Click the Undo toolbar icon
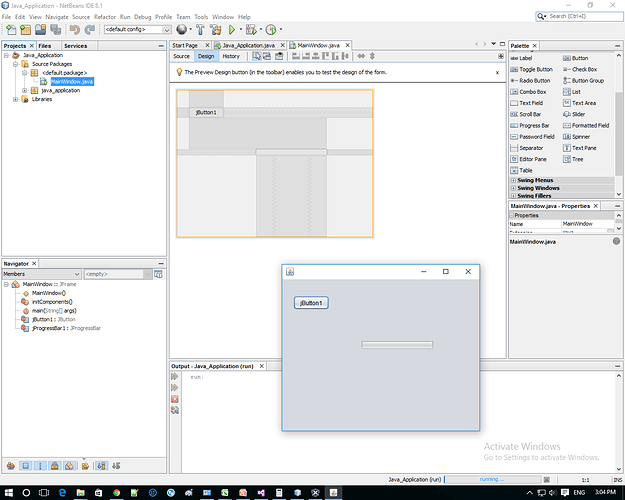Viewport: 625px width, 500px height. click(72, 30)
